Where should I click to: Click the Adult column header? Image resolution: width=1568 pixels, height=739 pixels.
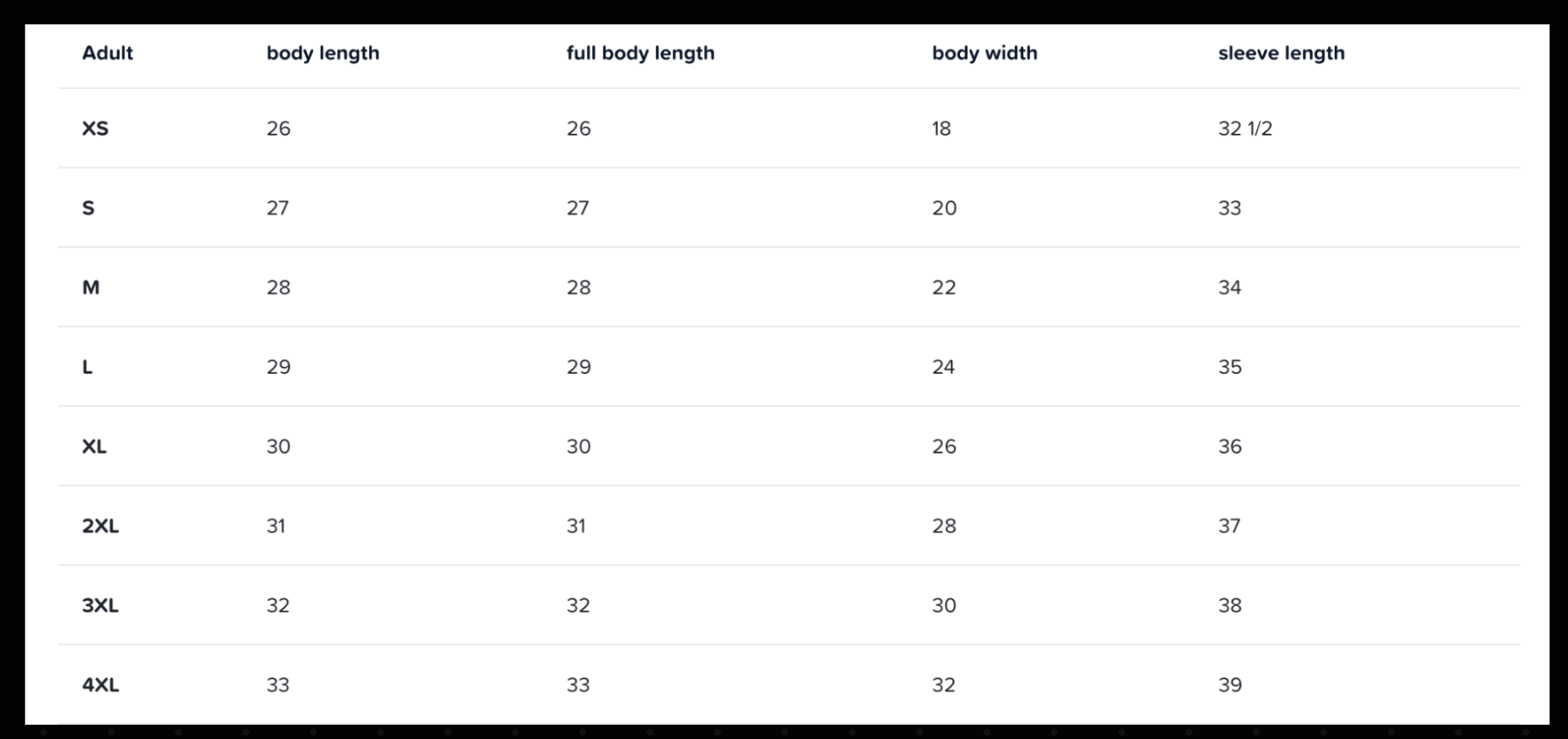[107, 53]
